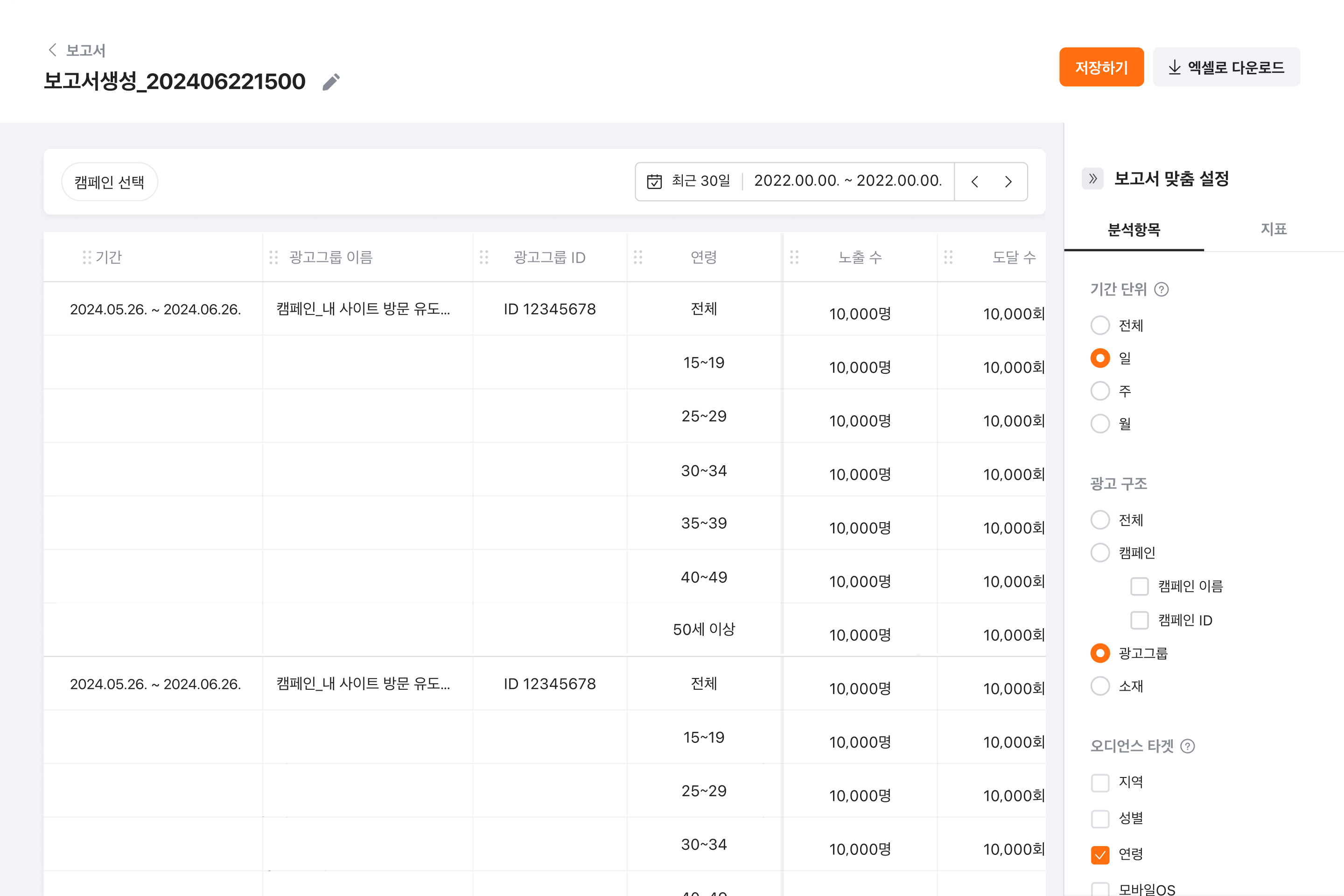Select the 월 period radio button
Screen dimensions: 1344x896
(x=1100, y=424)
